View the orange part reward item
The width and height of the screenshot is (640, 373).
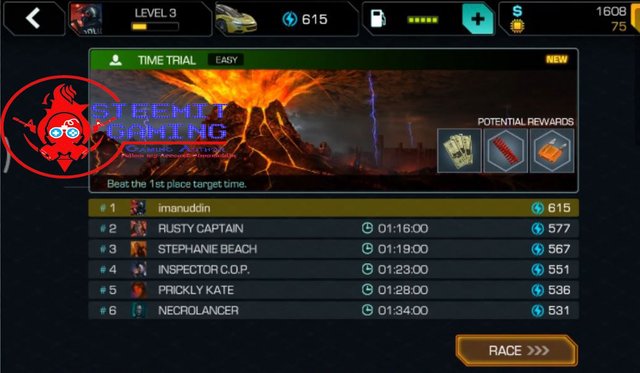coord(552,151)
